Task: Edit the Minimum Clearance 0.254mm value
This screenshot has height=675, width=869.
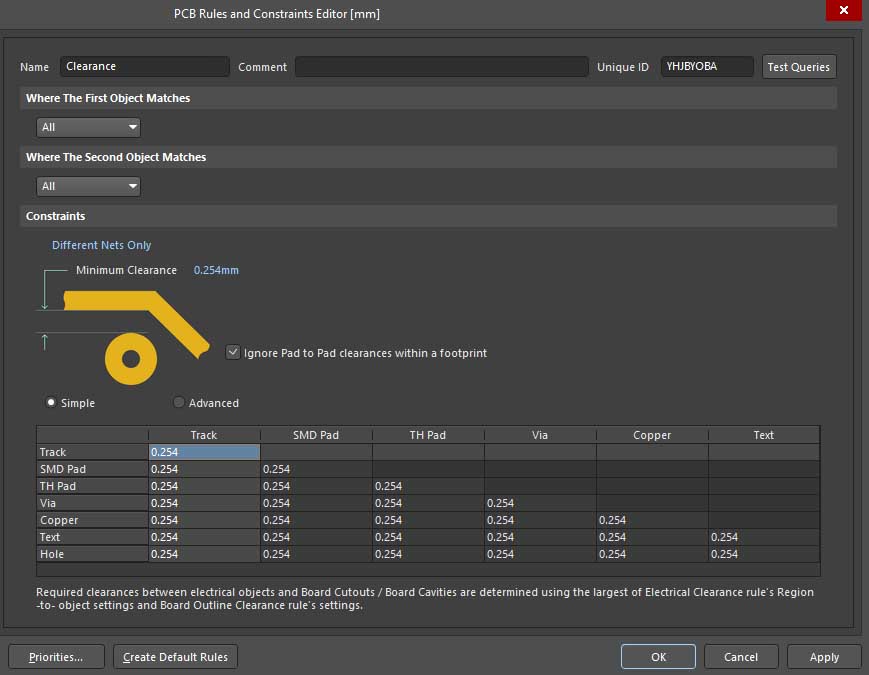Action: click(216, 270)
